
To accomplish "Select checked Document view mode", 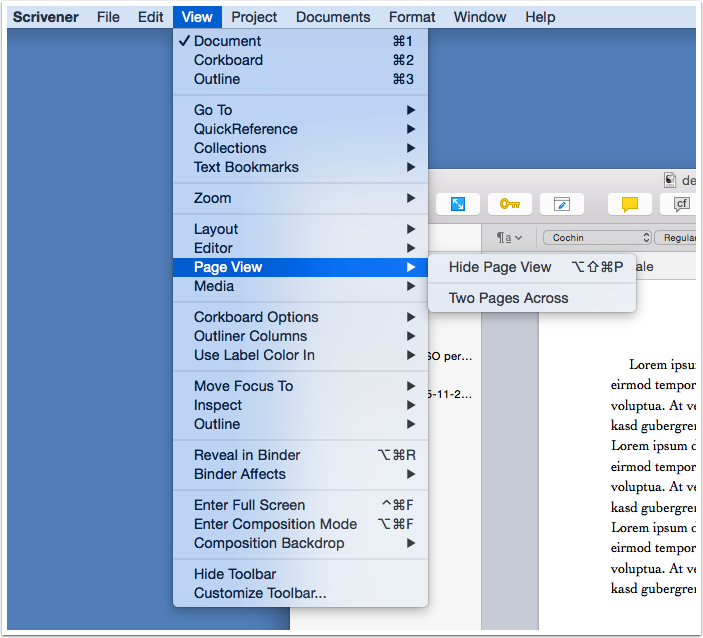I will tap(300, 41).
